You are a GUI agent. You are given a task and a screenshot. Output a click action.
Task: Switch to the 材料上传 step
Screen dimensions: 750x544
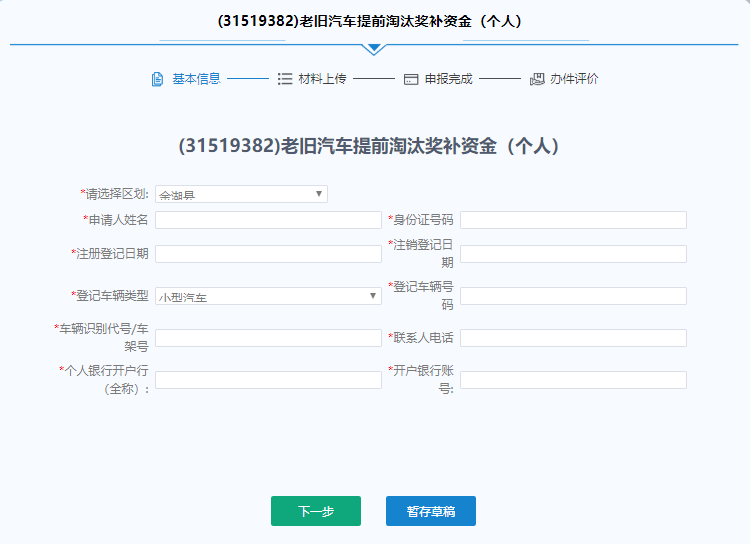tap(322, 79)
